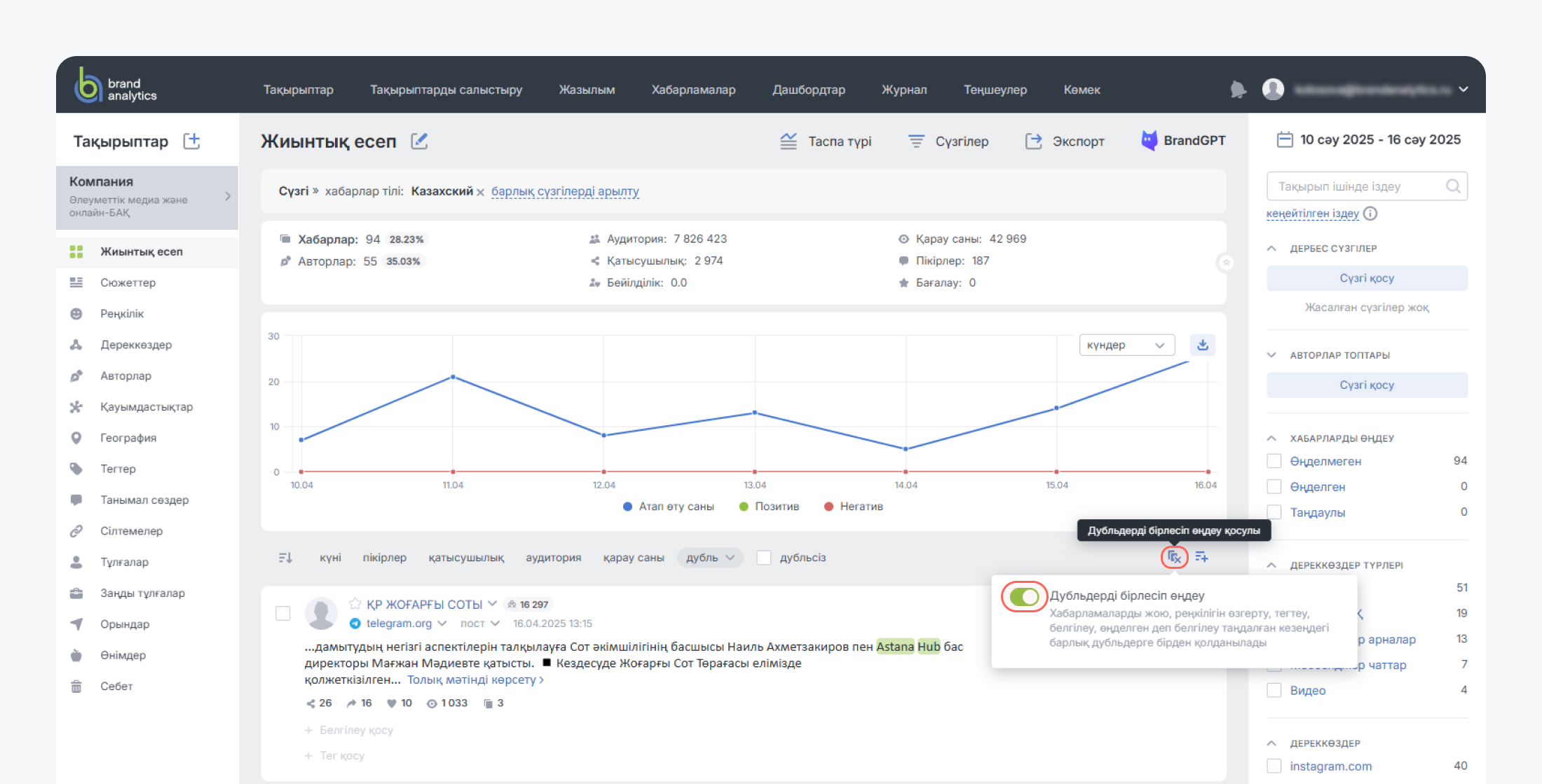
Task: Expand the Компания topic chevron
Action: 228,197
